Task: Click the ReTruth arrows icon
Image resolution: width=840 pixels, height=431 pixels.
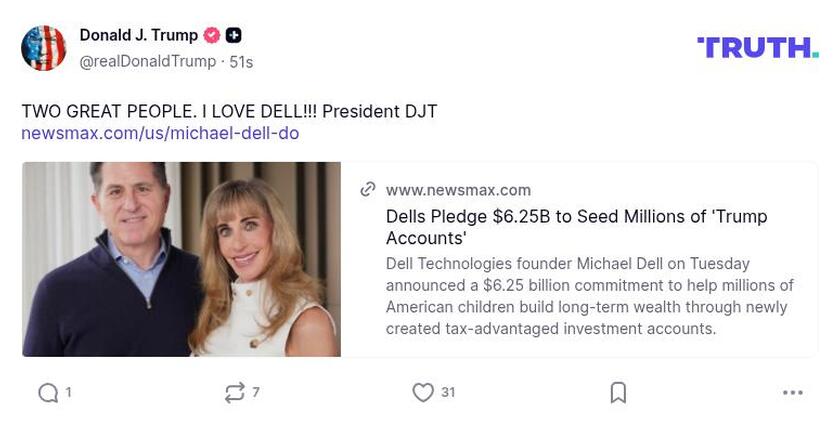Action: click(235, 393)
